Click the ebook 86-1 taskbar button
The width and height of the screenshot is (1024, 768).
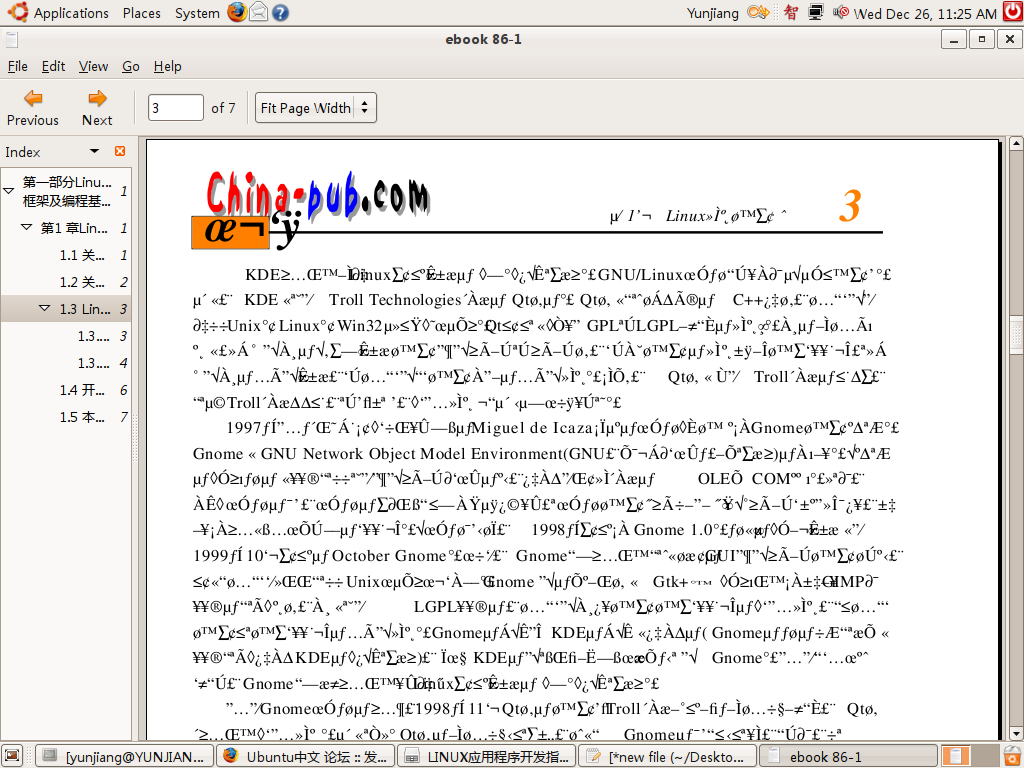pyautogui.click(x=848, y=756)
